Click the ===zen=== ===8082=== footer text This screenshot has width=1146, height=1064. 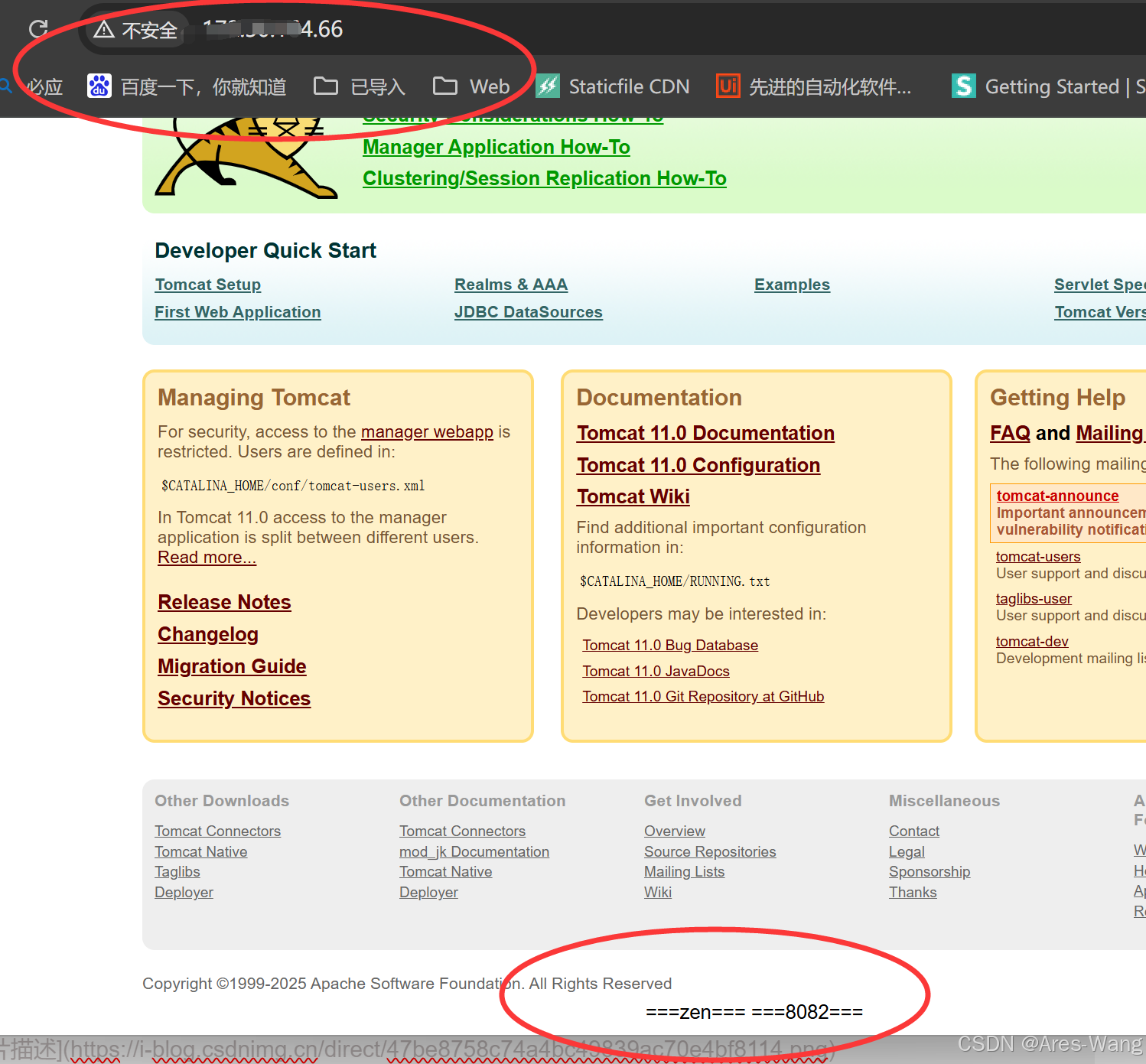[x=754, y=1012]
